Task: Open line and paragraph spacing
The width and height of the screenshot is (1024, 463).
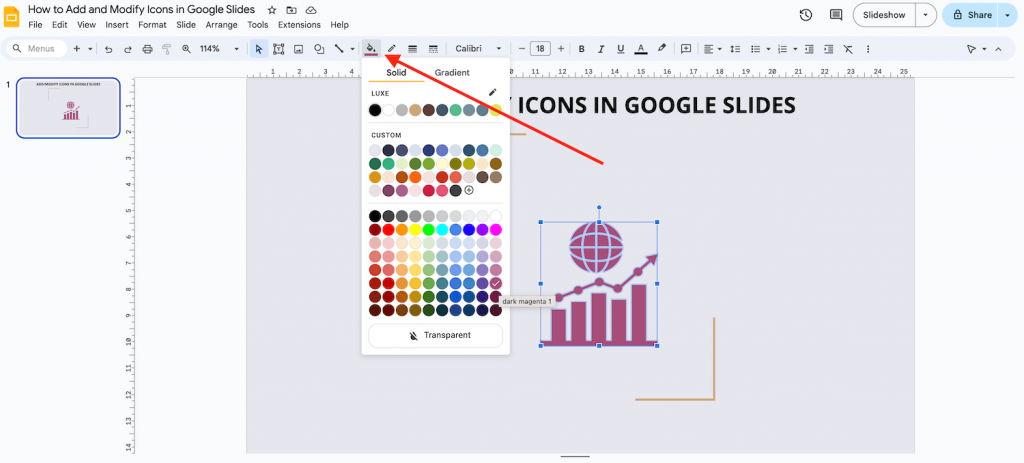Action: (735, 49)
